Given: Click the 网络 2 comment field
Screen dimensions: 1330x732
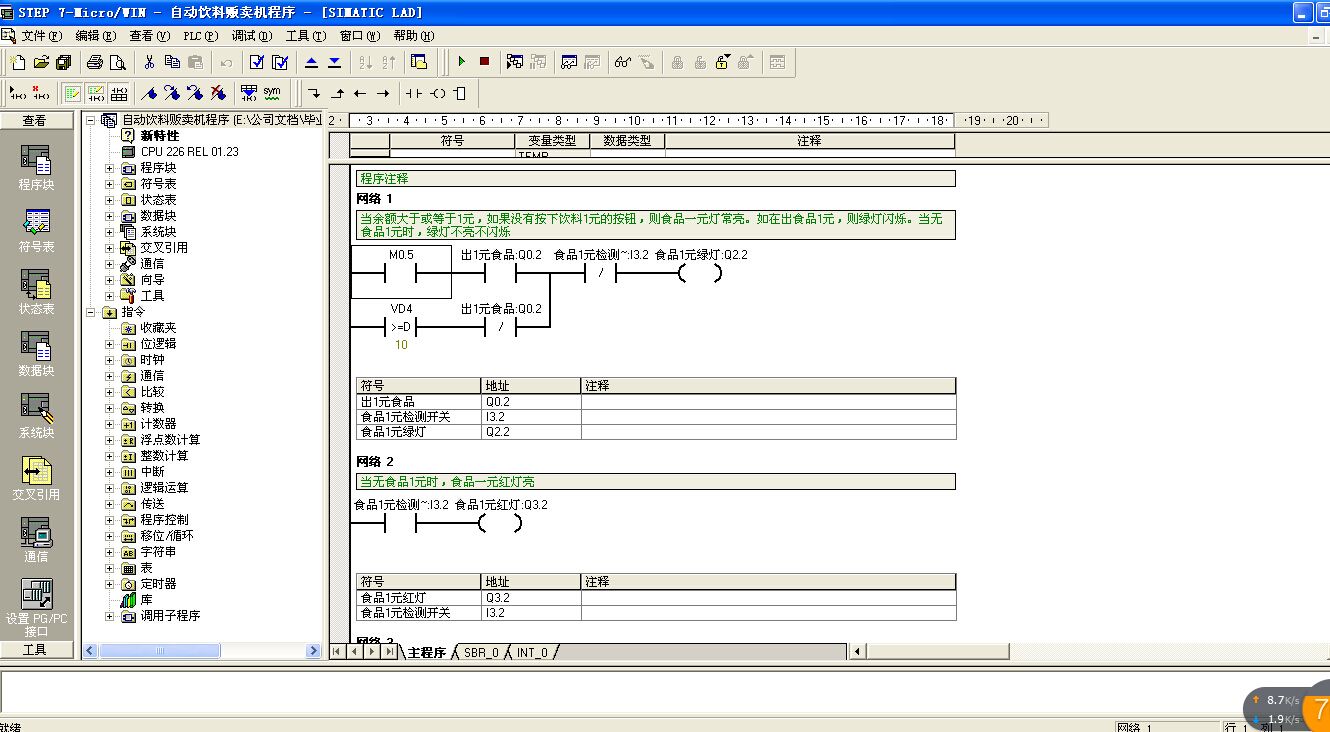Looking at the screenshot, I should pyautogui.click(x=655, y=482).
